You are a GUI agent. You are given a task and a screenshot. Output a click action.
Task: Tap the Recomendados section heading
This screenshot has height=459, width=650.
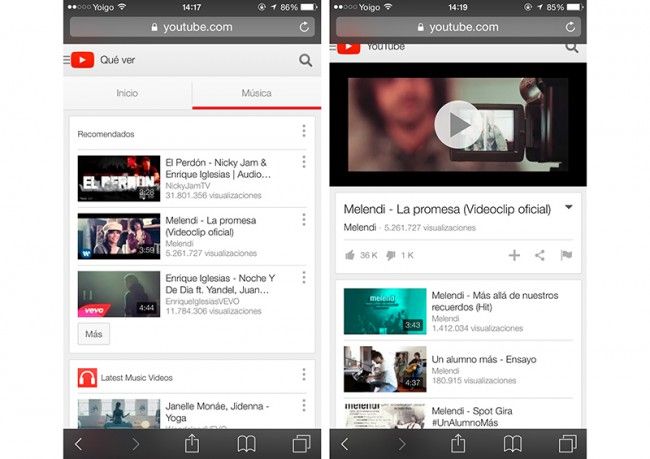(x=106, y=134)
